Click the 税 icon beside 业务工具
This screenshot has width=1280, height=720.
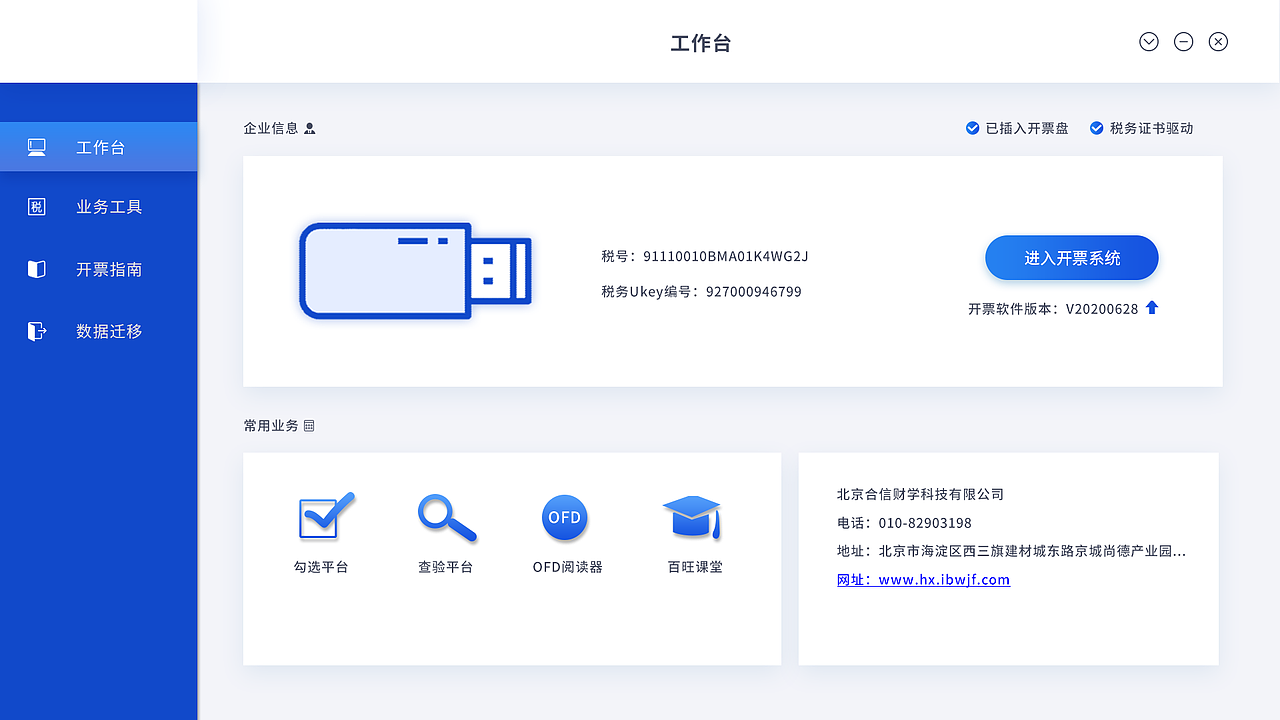click(37, 206)
